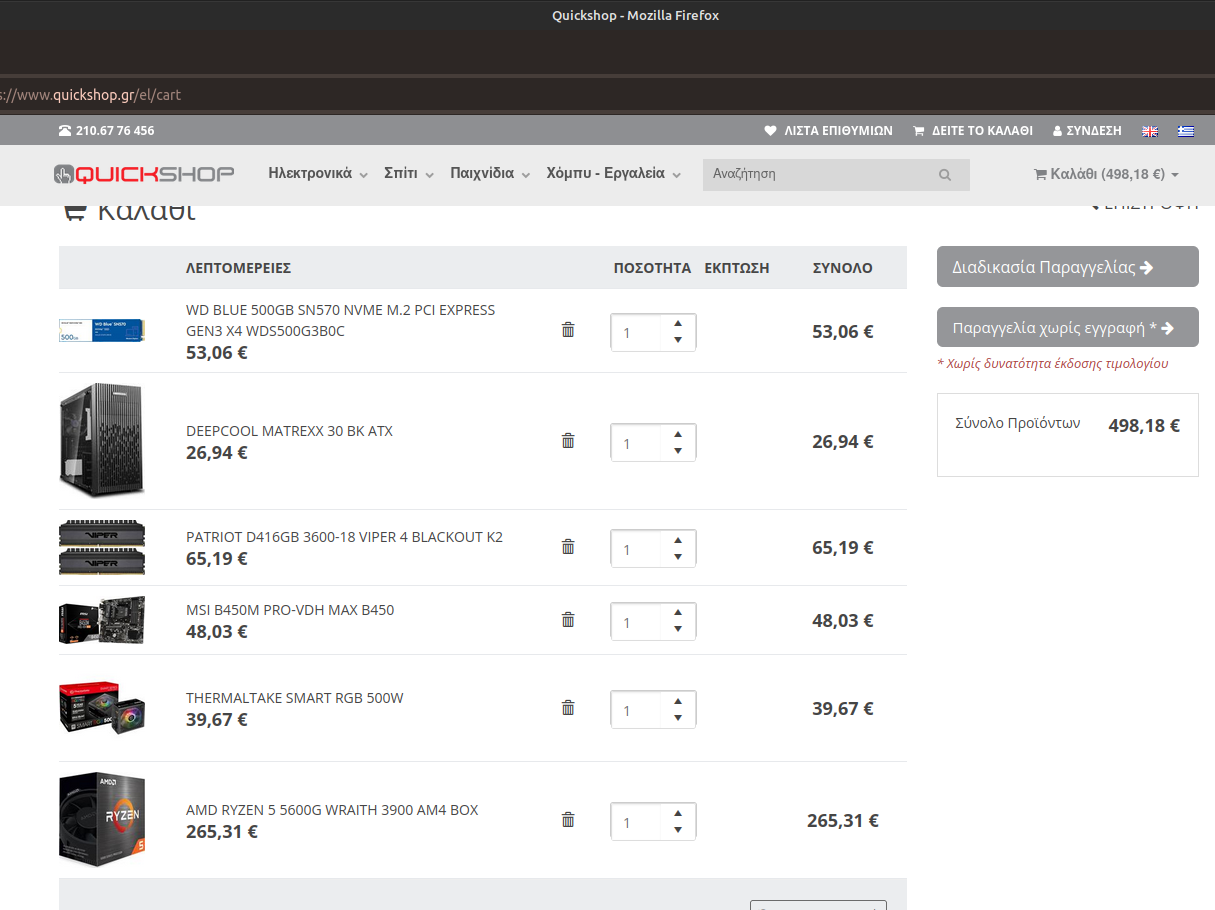Image resolution: width=1215 pixels, height=910 pixels.
Task: Decrease quantity of WD Blue SSD
Action: [x=678, y=340]
